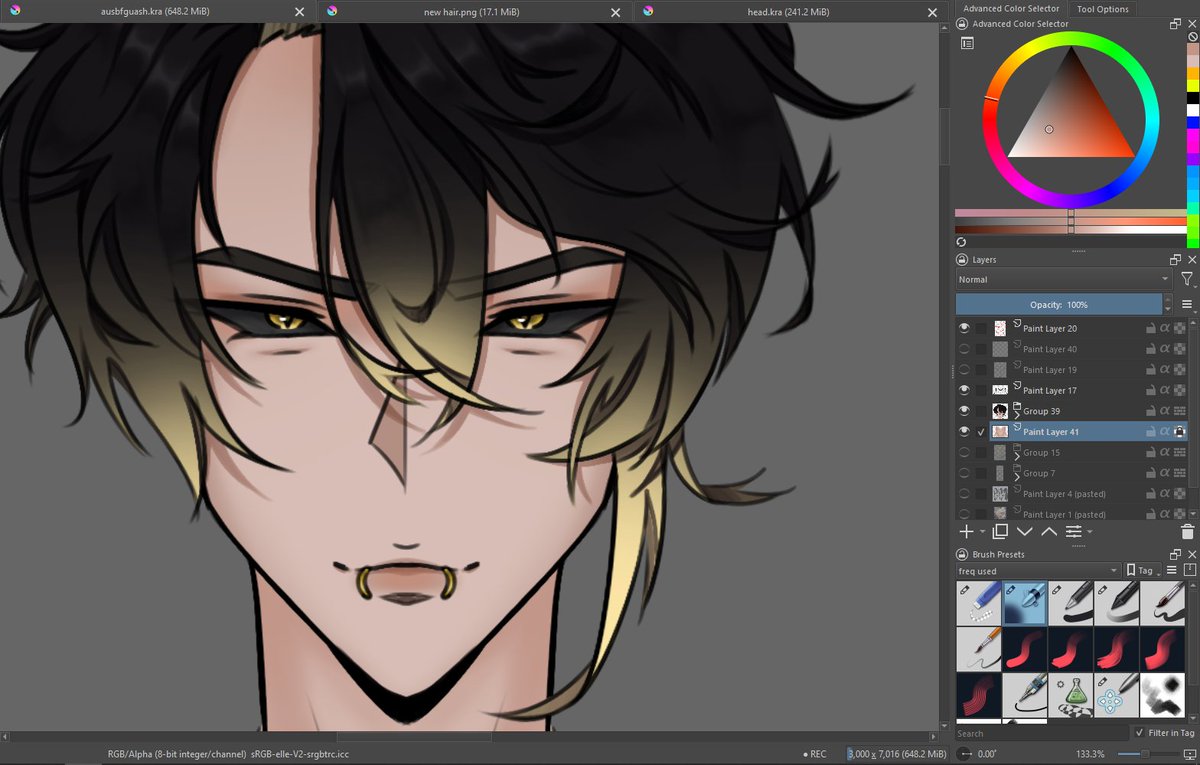Toggle alpha lock on Paint Layer 41
The width and height of the screenshot is (1200, 765).
[1180, 432]
